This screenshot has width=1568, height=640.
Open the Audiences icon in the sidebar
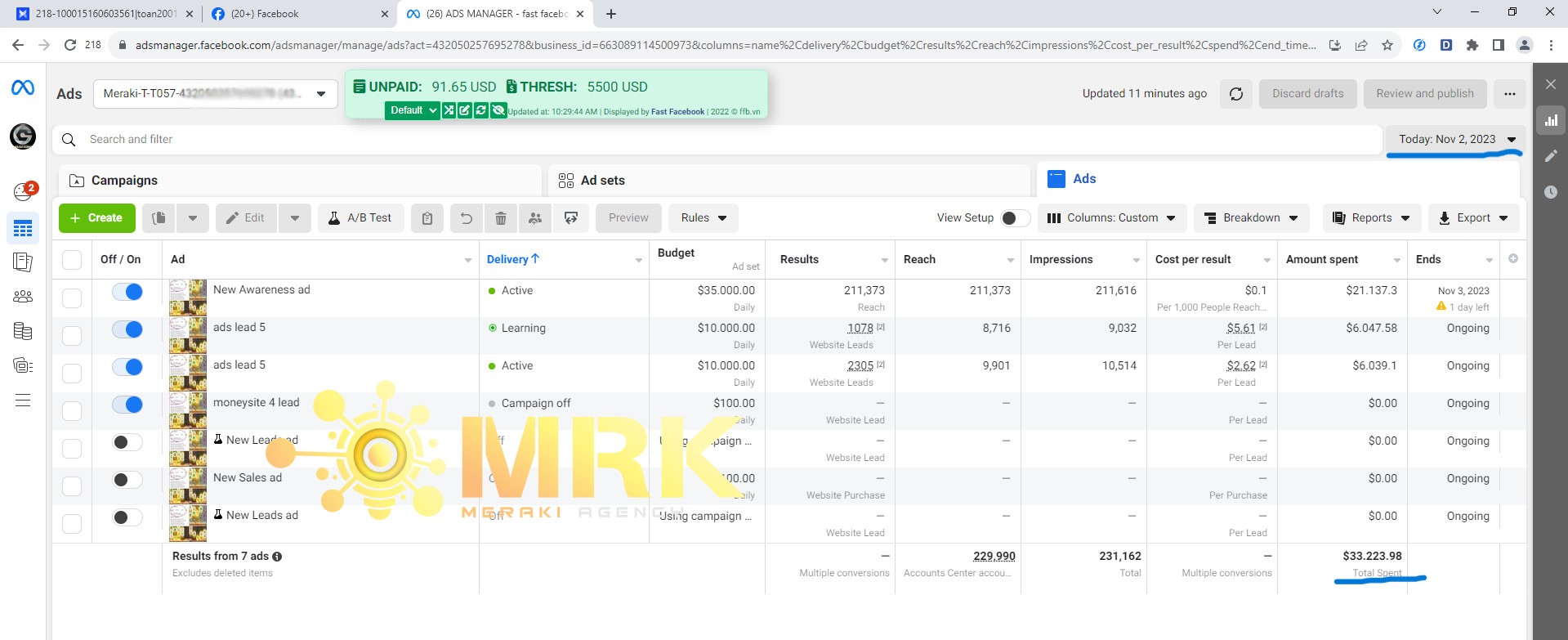(x=23, y=297)
